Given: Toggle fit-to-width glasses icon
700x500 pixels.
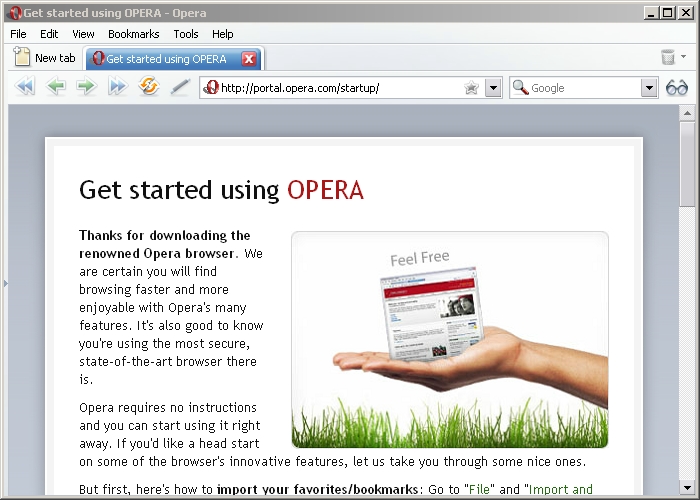Looking at the screenshot, I should [x=677, y=87].
